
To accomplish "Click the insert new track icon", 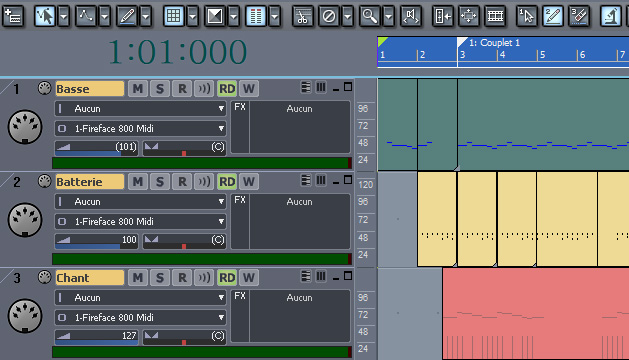I will (13, 16).
